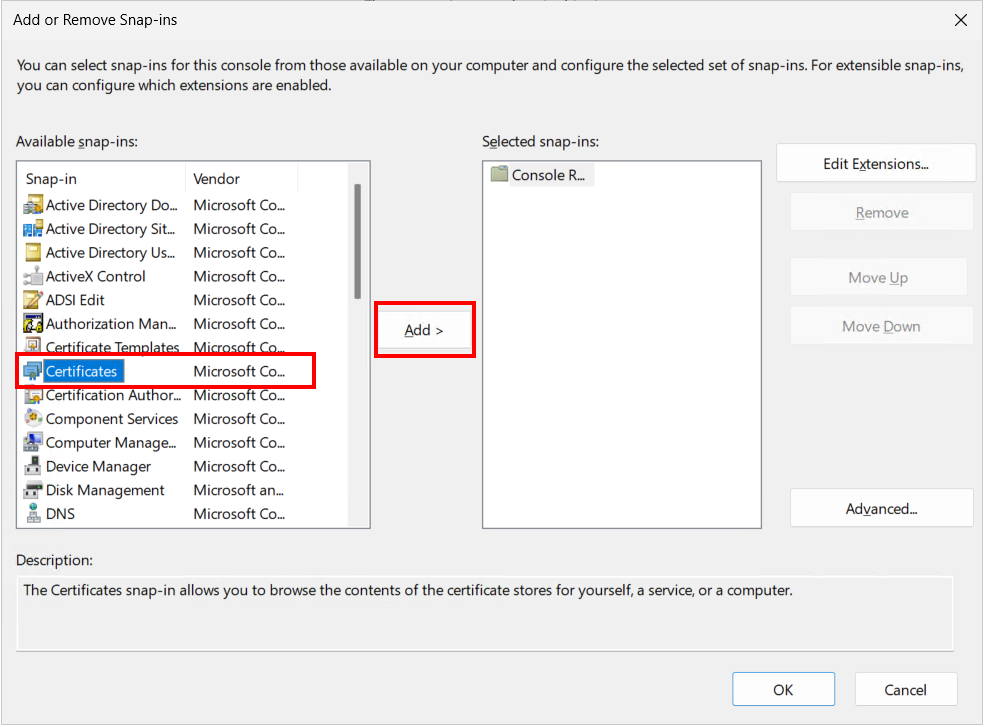Click the ActiveX Control snap-in icon

33,277
